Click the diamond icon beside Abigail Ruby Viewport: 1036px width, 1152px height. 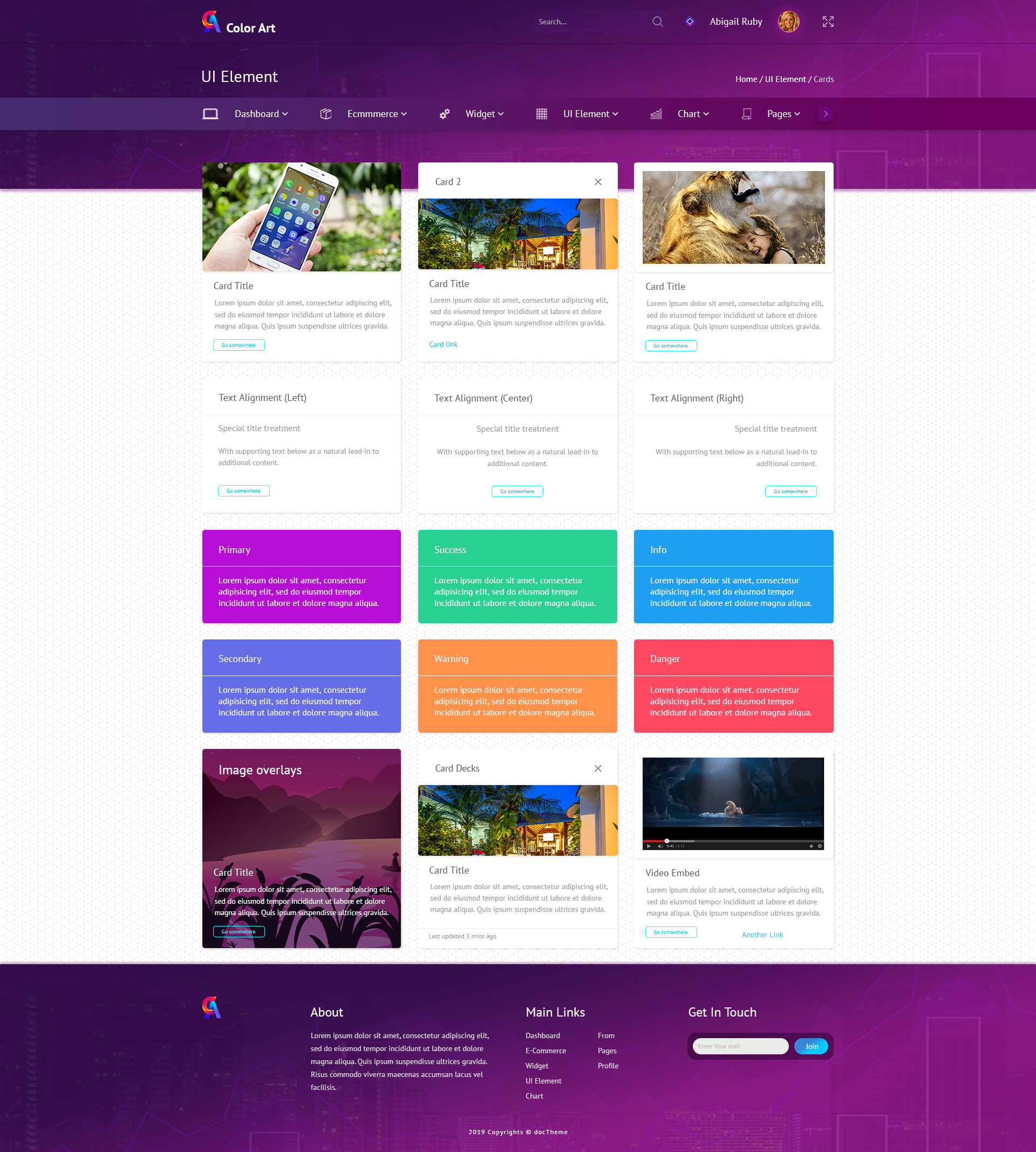690,22
